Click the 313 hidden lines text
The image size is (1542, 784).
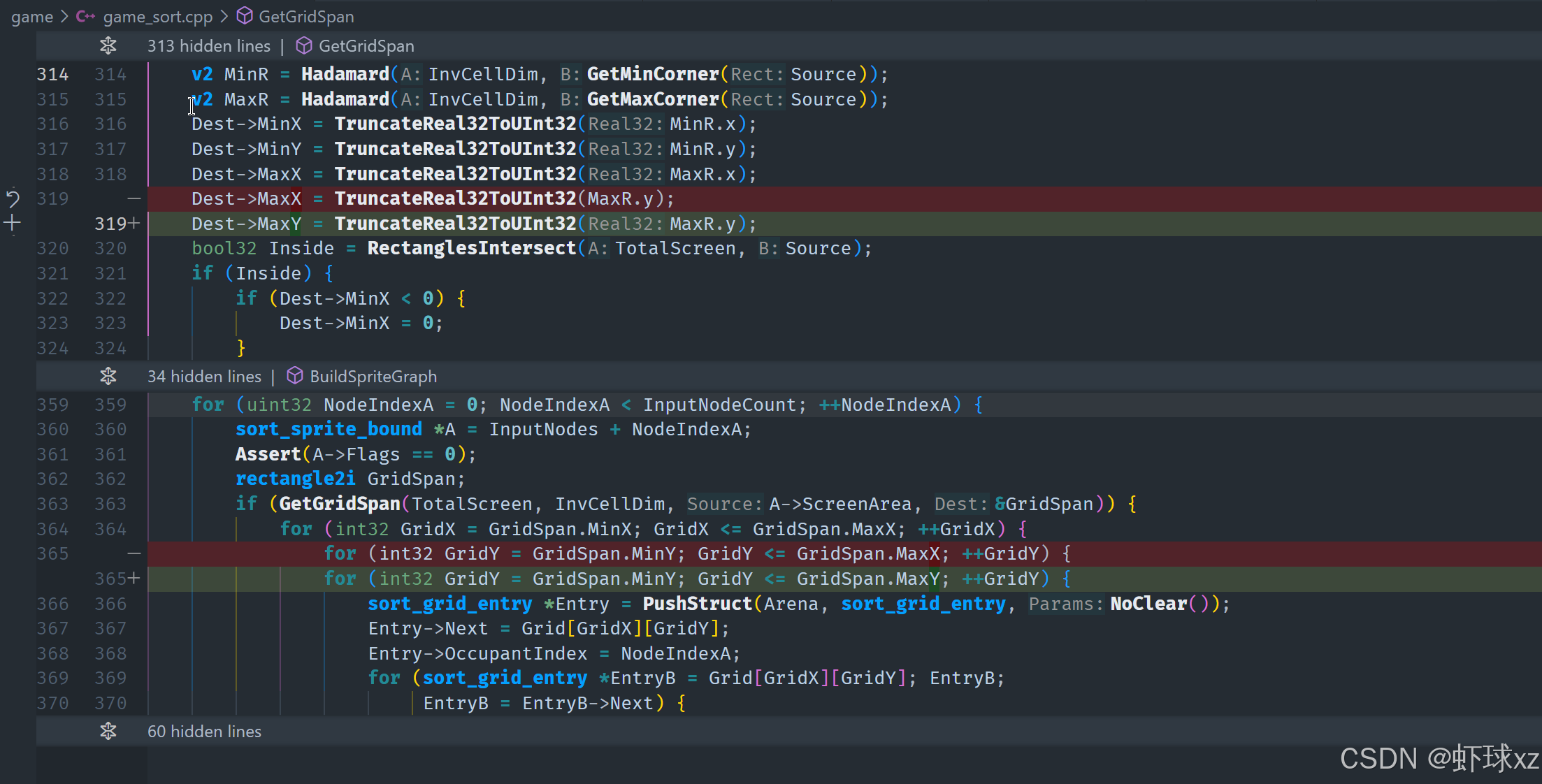pos(208,46)
